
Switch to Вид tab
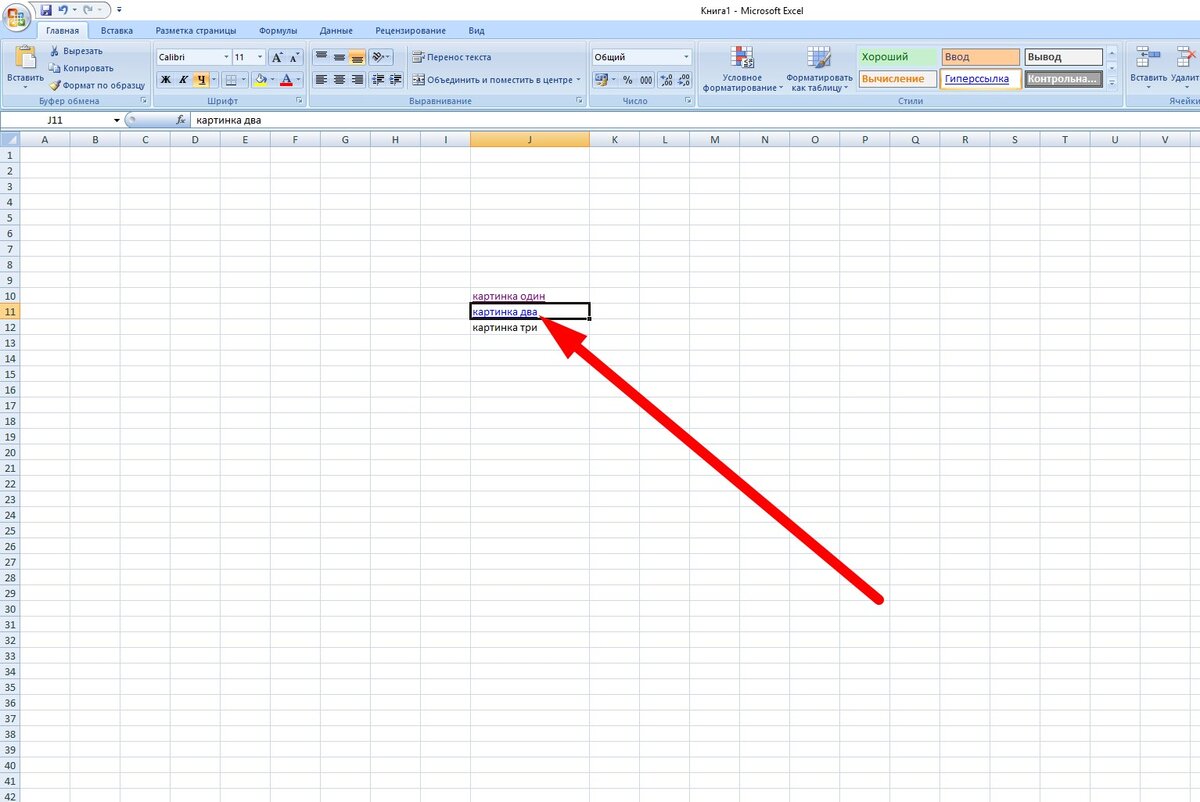[477, 31]
